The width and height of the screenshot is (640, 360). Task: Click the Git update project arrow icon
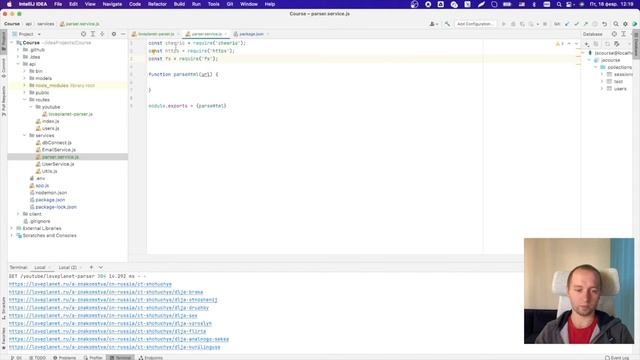coord(567,24)
